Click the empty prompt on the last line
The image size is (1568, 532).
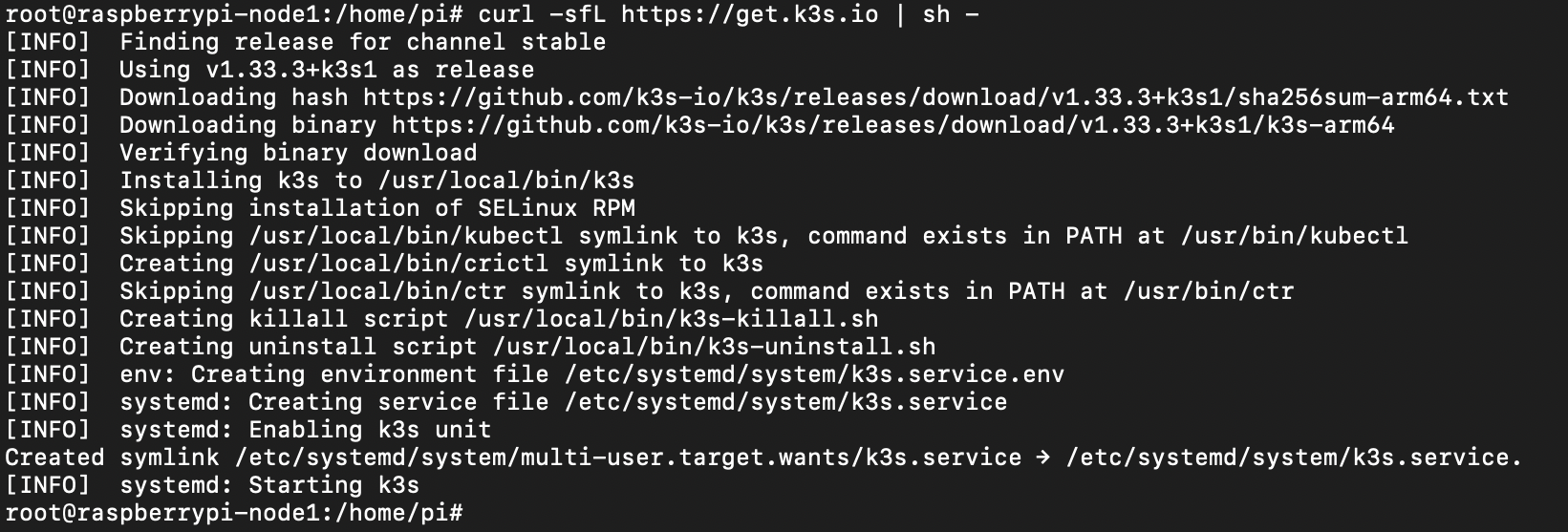click(x=234, y=513)
